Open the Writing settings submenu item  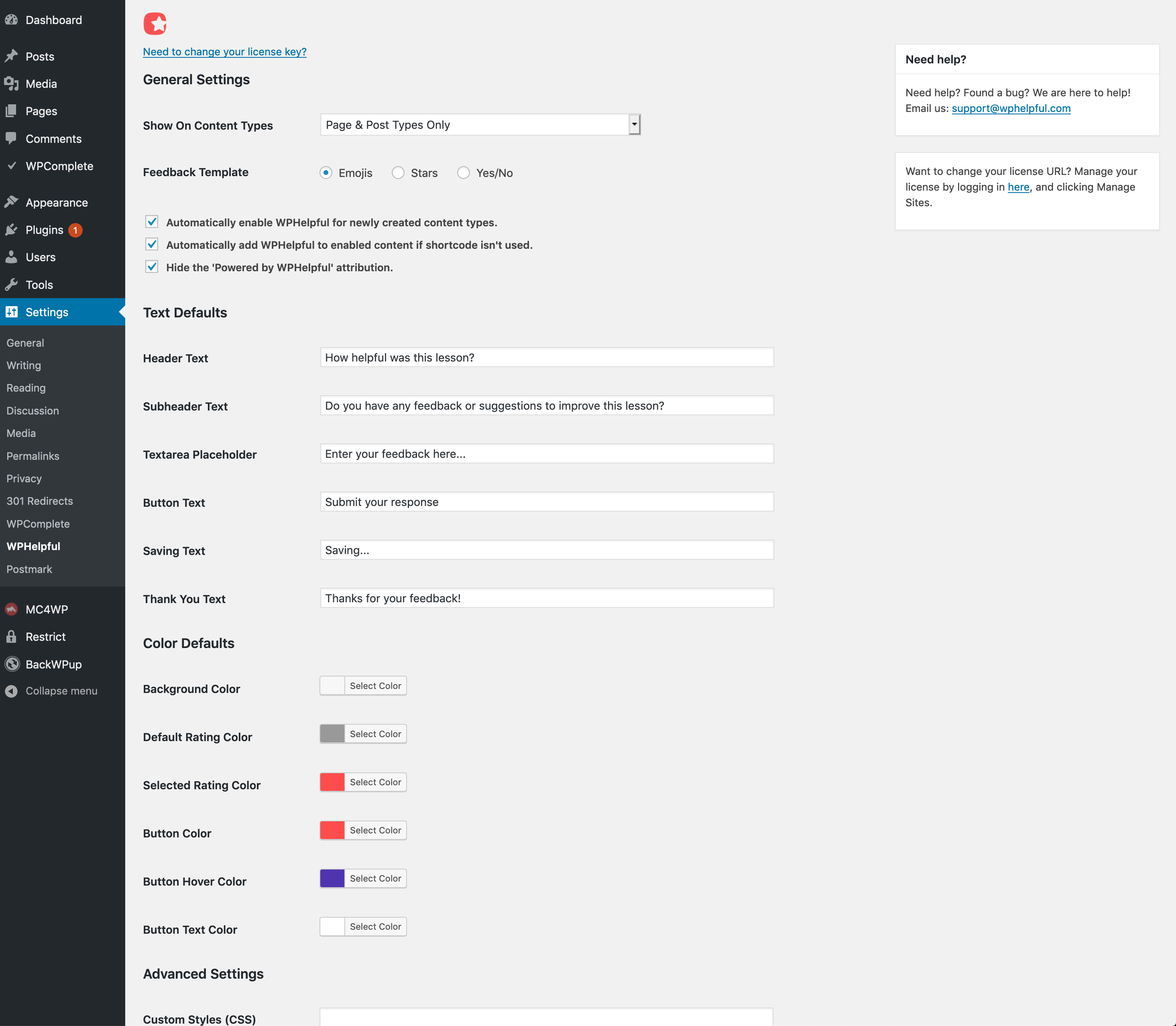[x=24, y=365]
